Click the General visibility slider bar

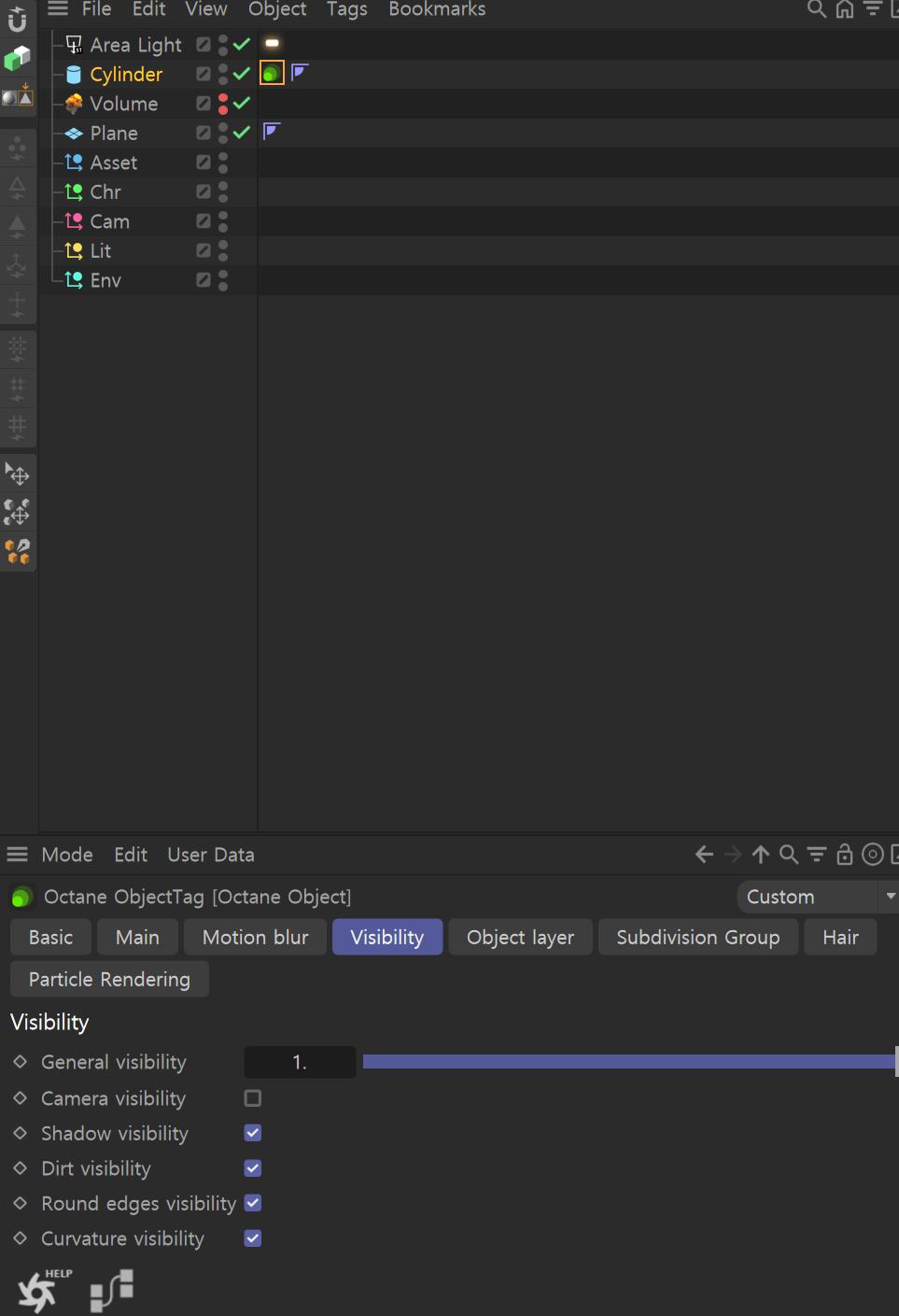pos(627,1062)
